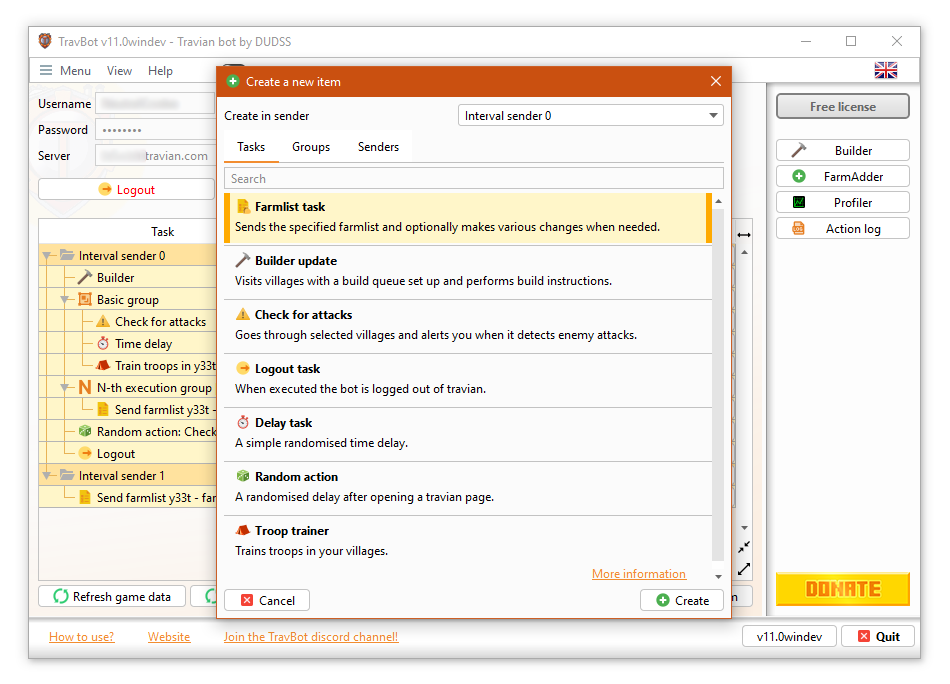
Task: Click warning icon beside Check for attacks in tree
Action: pos(103,322)
